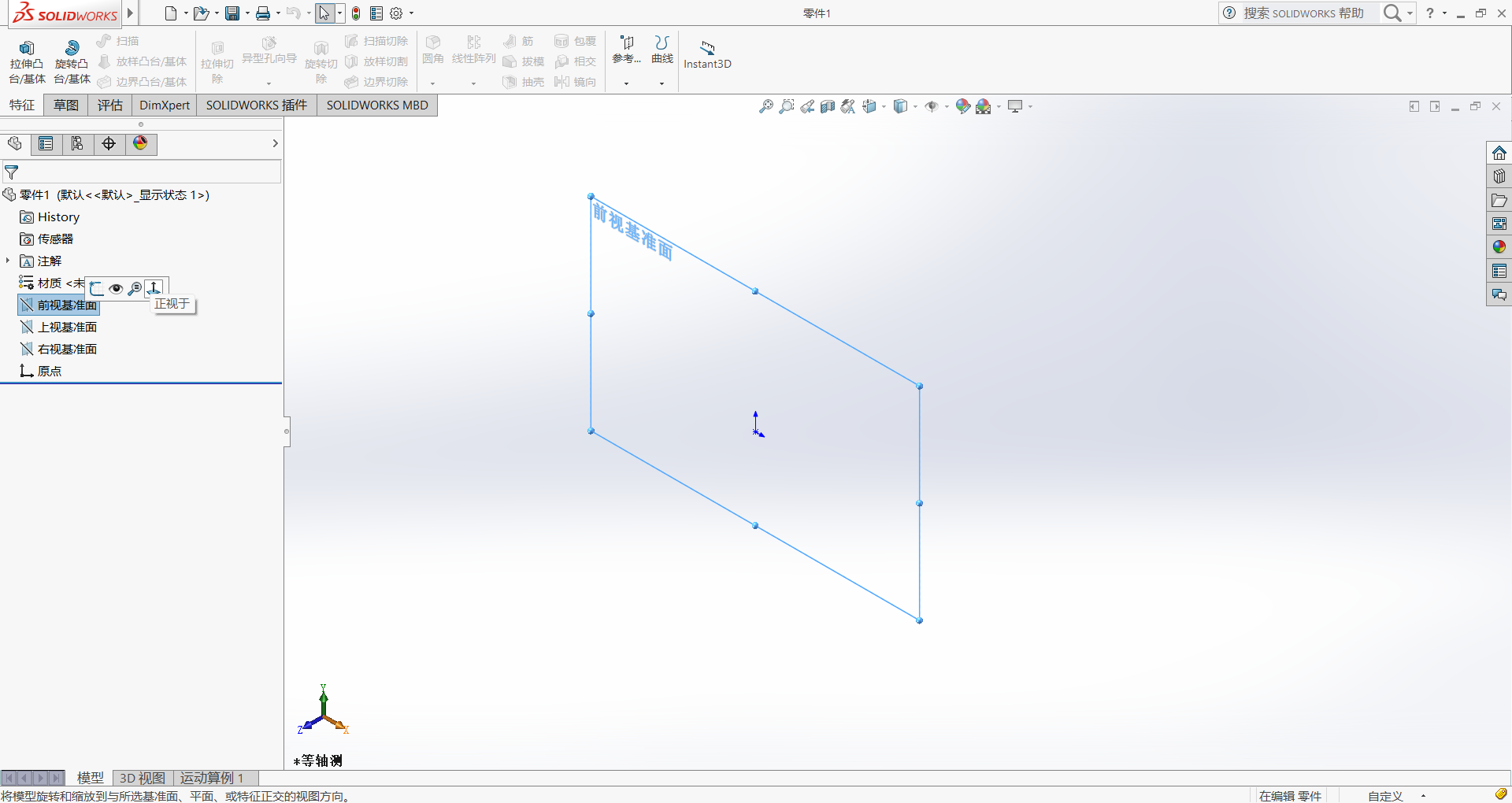Click the History folder in feature tree
The image size is (1512, 803).
point(50,217)
